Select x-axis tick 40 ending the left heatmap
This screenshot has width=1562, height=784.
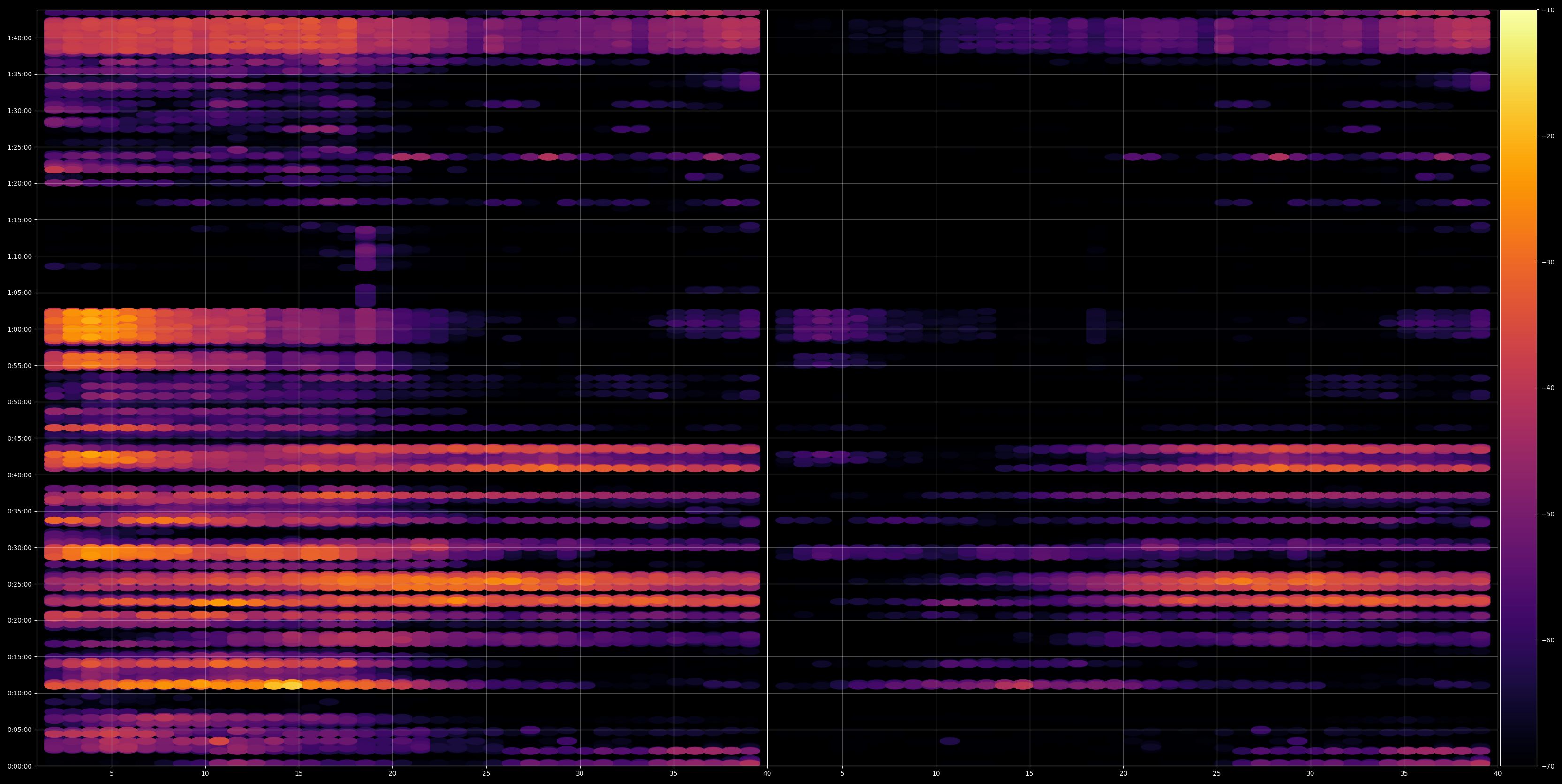click(x=767, y=774)
